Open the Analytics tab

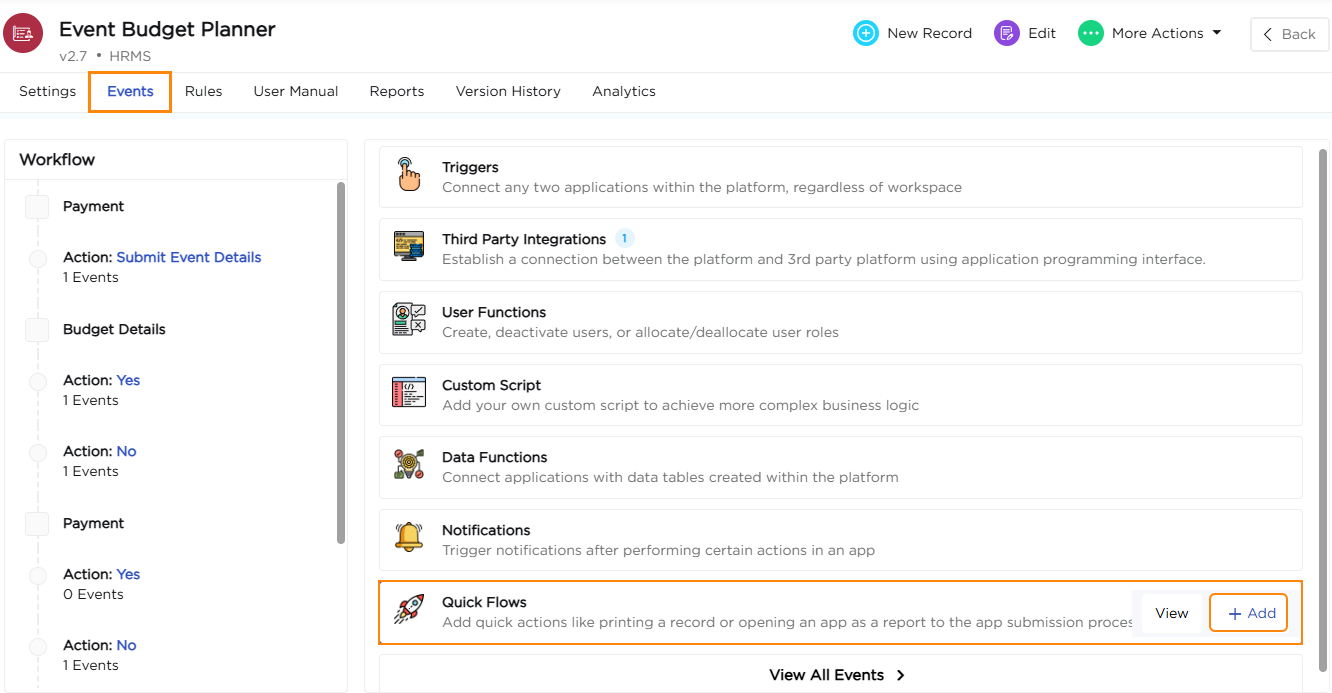(623, 91)
